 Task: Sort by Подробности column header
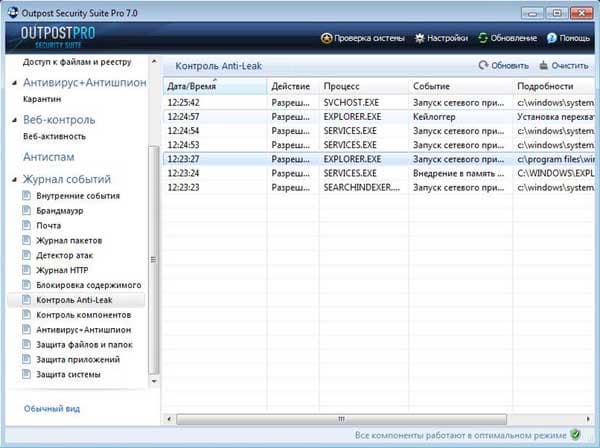[554, 86]
